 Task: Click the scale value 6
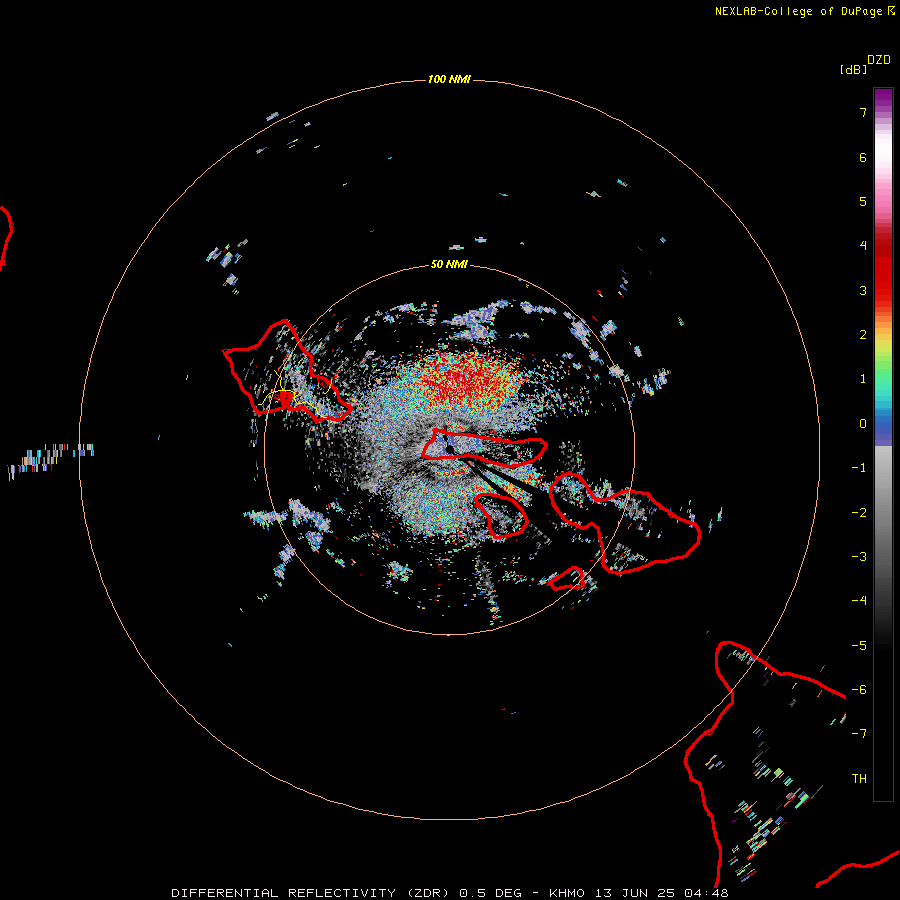click(x=863, y=157)
